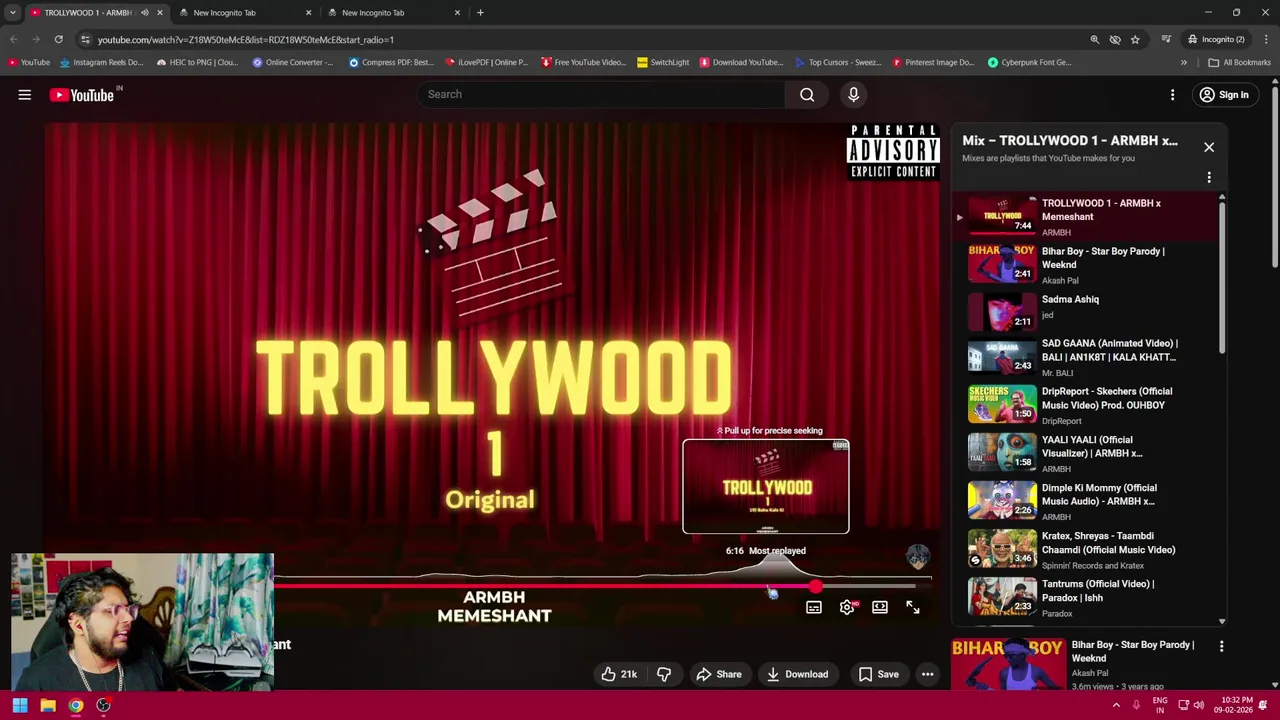Switch to first New Incognito Tab

tap(245, 13)
